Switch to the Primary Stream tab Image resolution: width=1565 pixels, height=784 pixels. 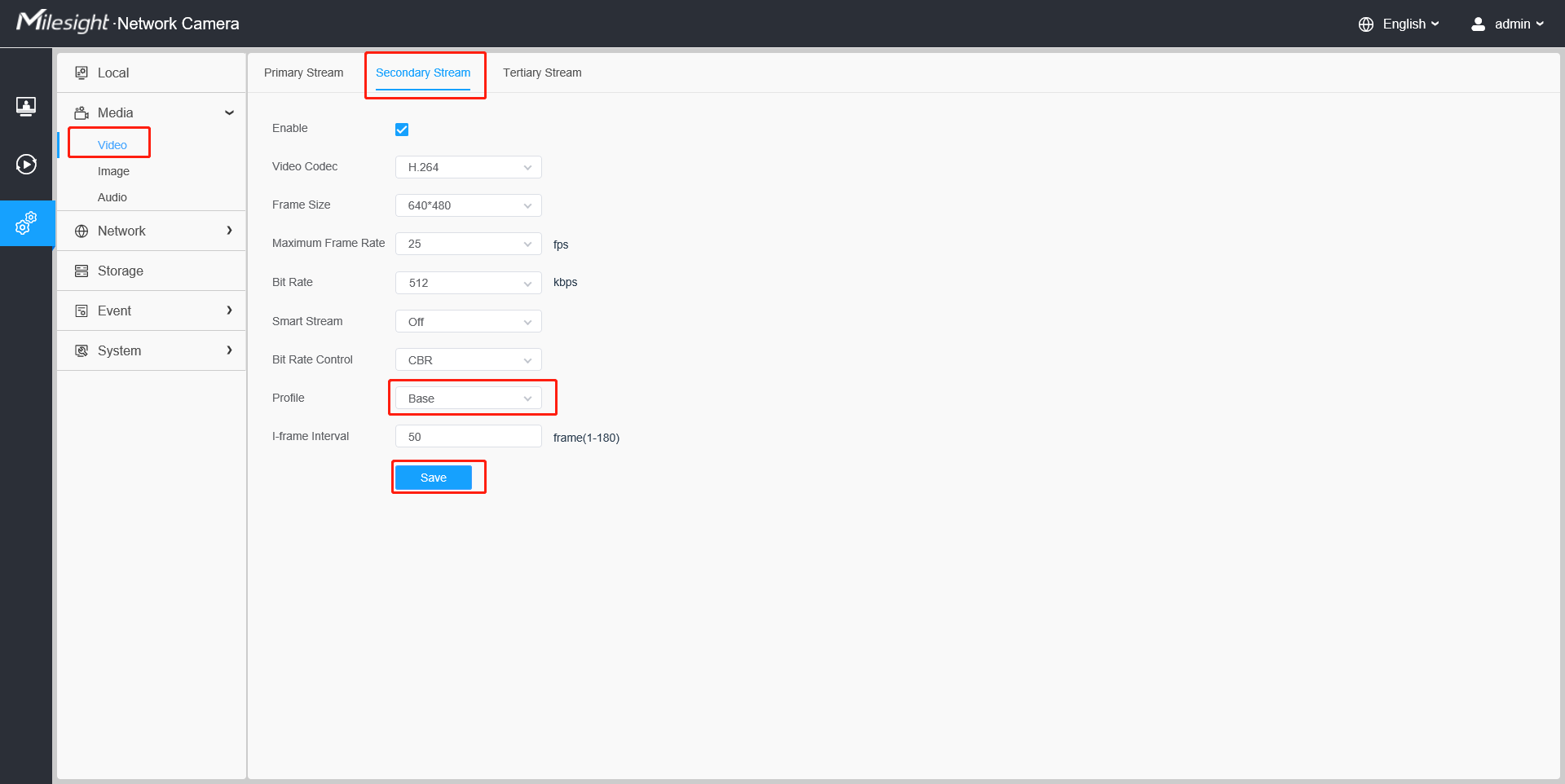click(304, 73)
